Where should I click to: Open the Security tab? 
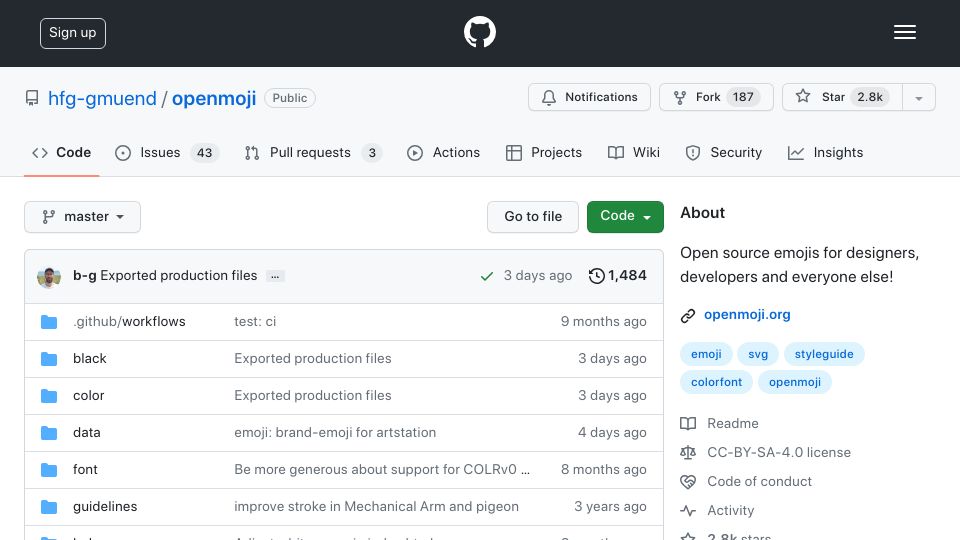tap(724, 152)
